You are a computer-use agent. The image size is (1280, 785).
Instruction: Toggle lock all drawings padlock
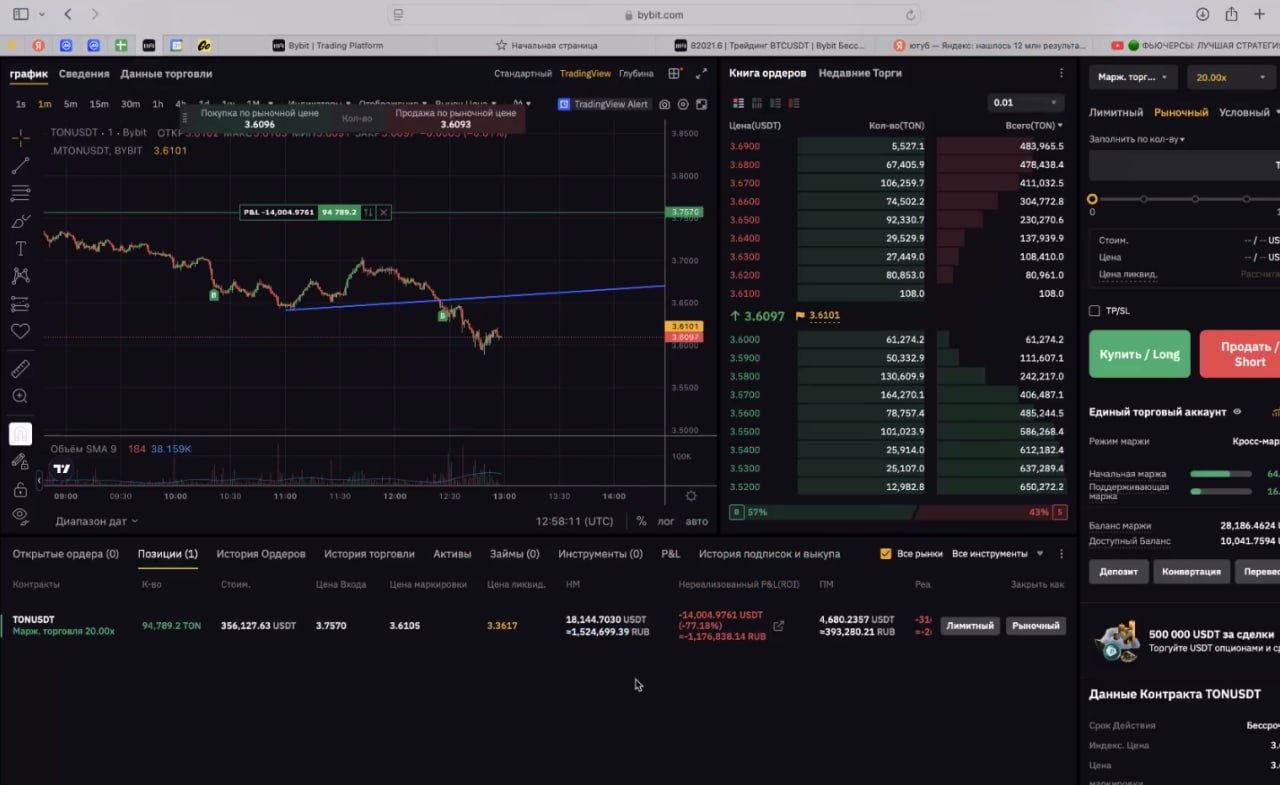point(20,489)
